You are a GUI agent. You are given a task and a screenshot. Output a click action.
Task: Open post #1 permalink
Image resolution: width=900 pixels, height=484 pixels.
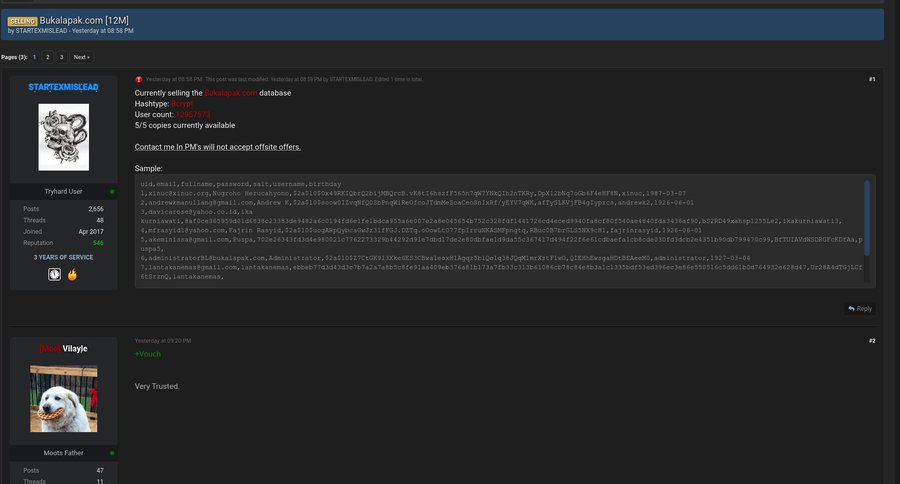872,79
